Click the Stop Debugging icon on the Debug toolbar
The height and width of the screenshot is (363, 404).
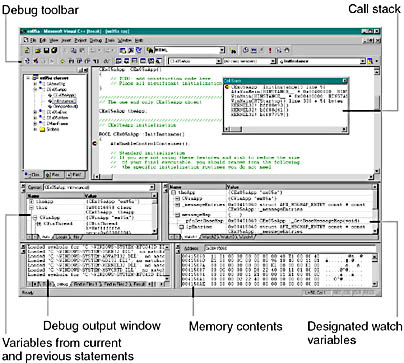click(36, 61)
